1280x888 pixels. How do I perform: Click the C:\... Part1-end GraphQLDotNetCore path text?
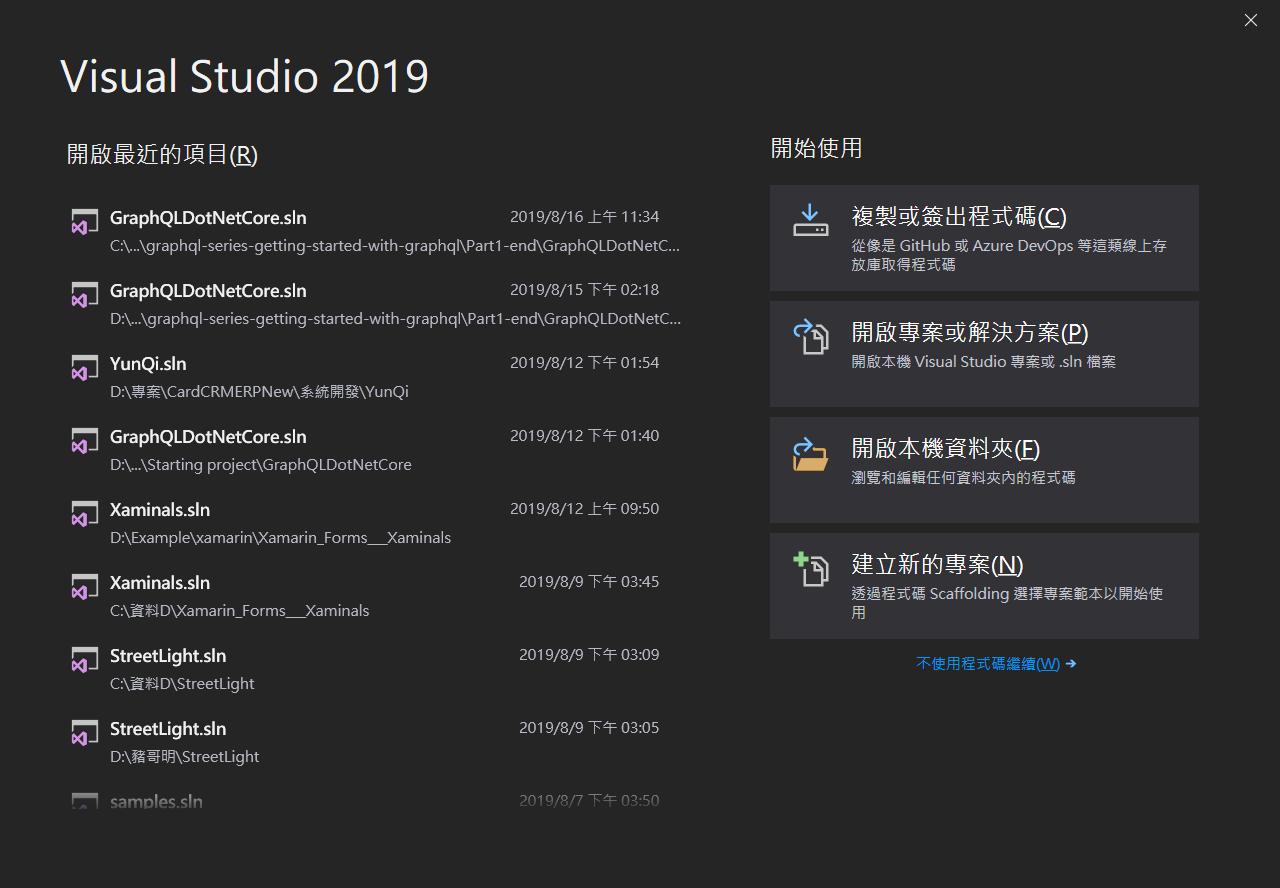(395, 245)
